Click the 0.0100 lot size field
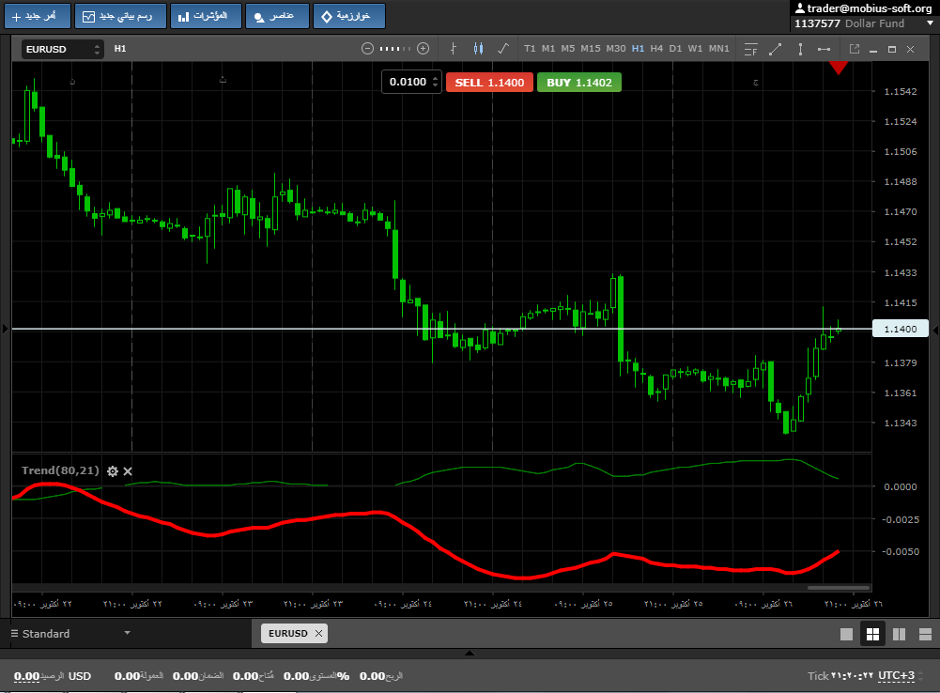940x693 pixels. (x=408, y=82)
